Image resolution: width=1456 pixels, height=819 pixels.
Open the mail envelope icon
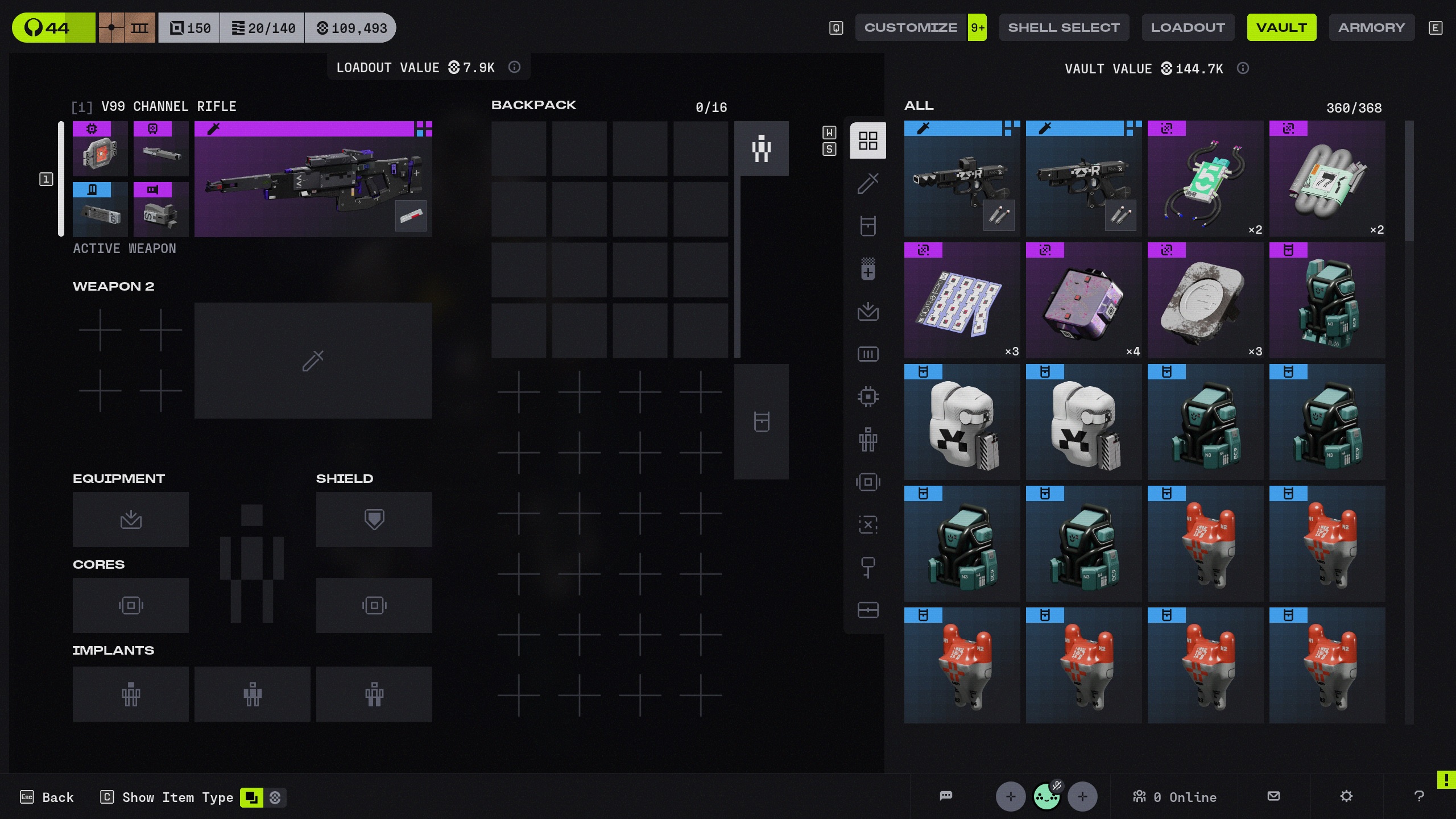(1274, 796)
